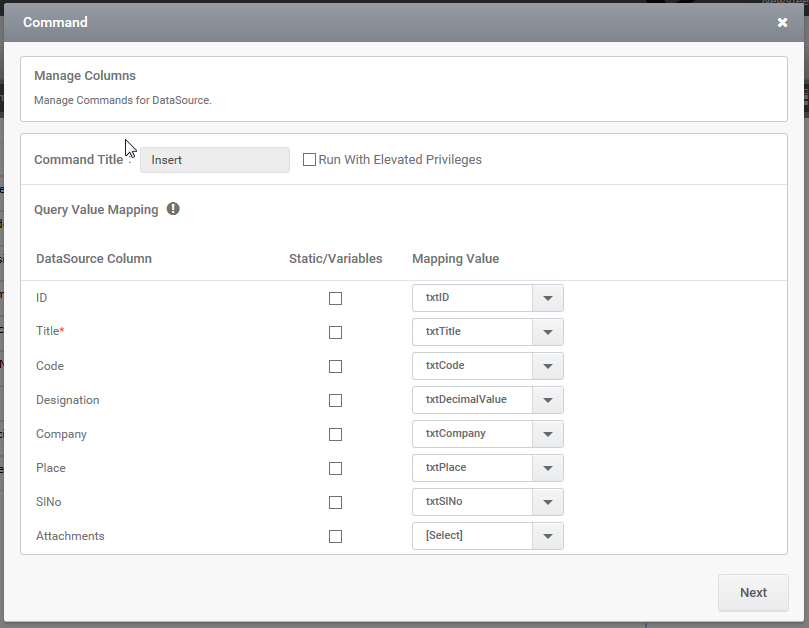Click the Query Value Mapping info icon
809x628 pixels.
click(173, 209)
